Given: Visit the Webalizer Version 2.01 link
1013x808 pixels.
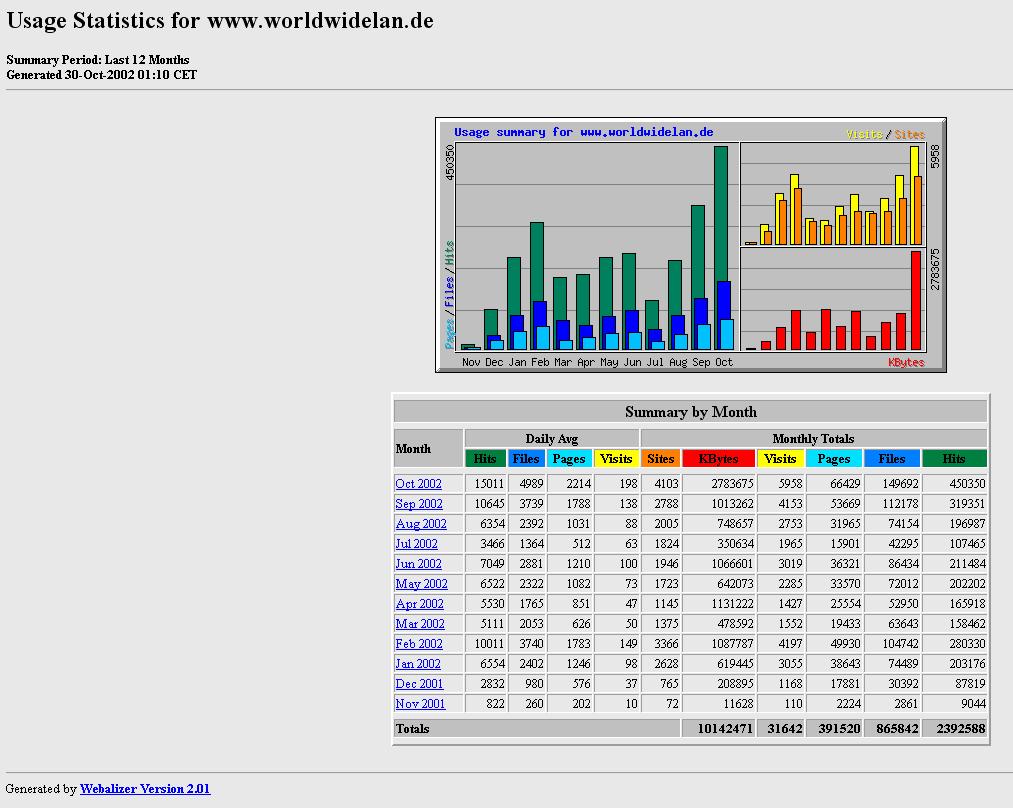Looking at the screenshot, I should 145,789.
